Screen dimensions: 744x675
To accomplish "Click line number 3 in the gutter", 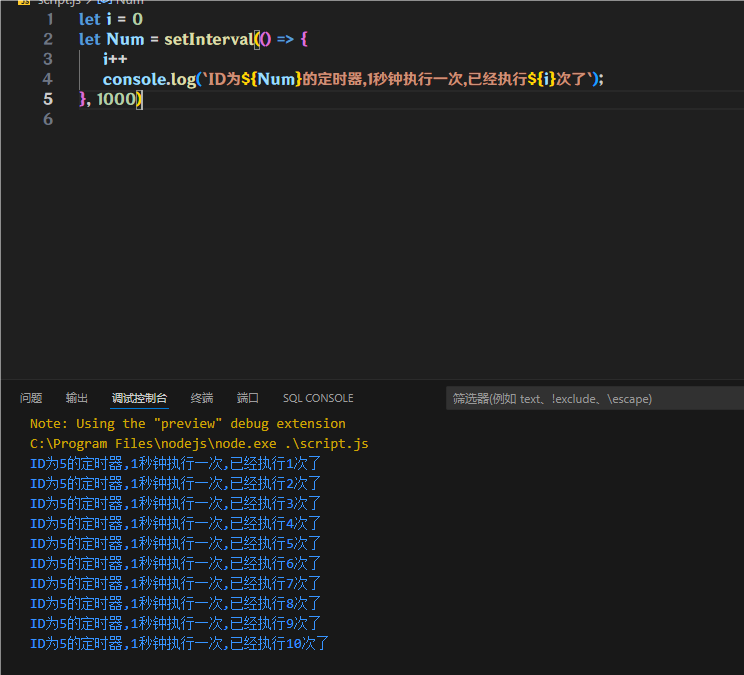I will [48, 59].
